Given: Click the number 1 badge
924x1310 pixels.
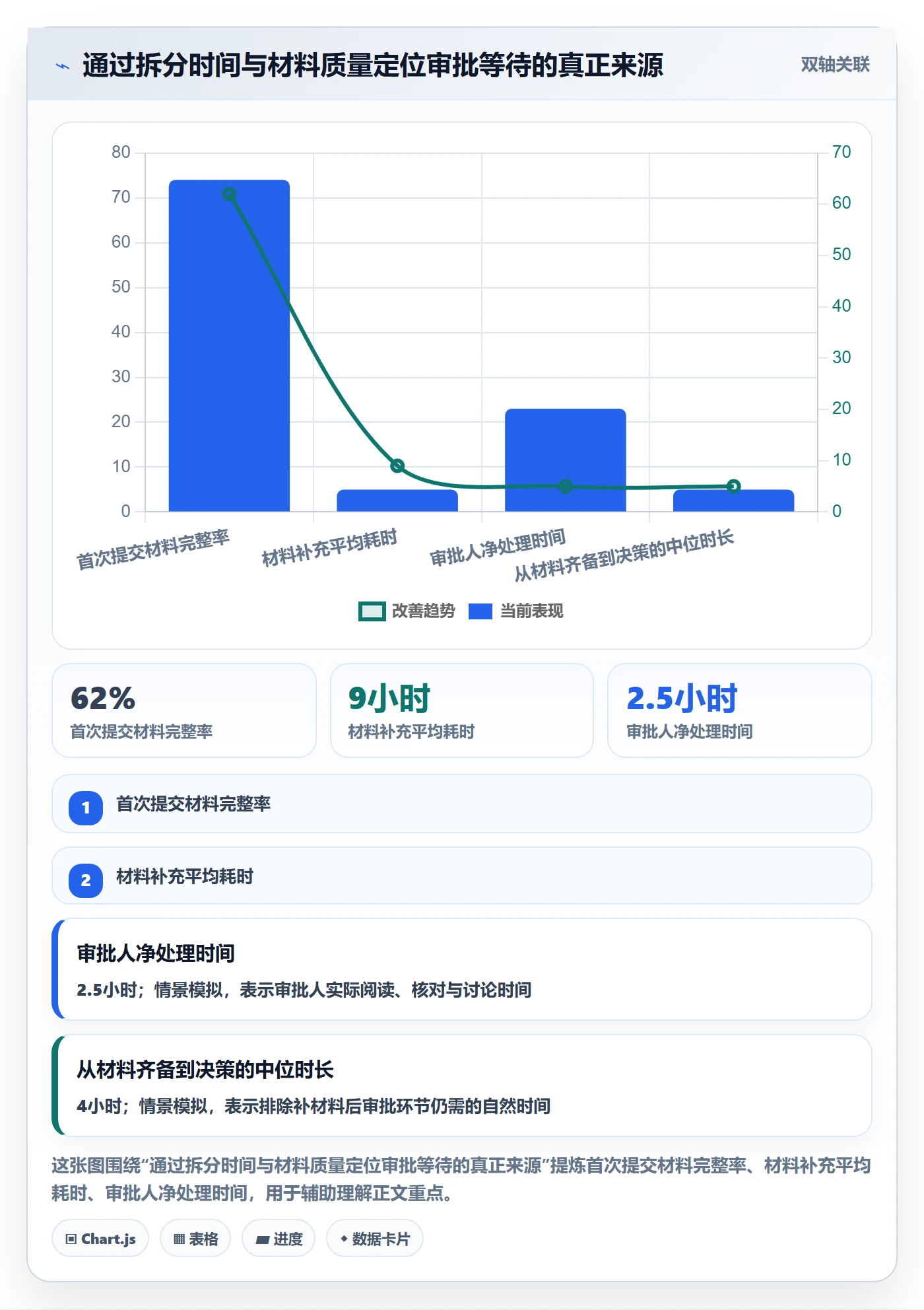Looking at the screenshot, I should [86, 808].
